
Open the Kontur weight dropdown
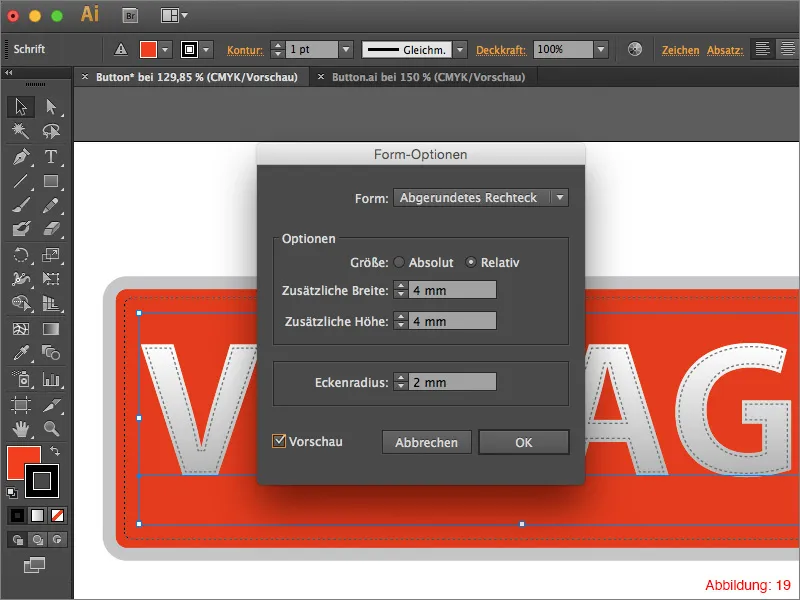tap(346, 49)
